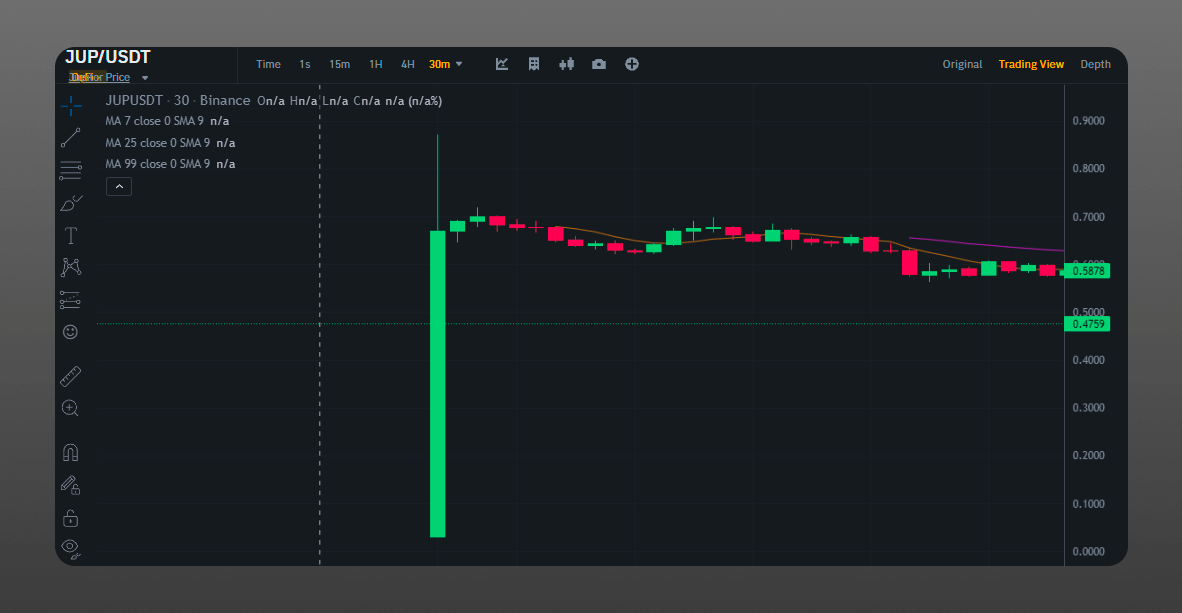Image resolution: width=1182 pixels, height=613 pixels.
Task: Pick the ruler measure tool
Action: coord(71,376)
